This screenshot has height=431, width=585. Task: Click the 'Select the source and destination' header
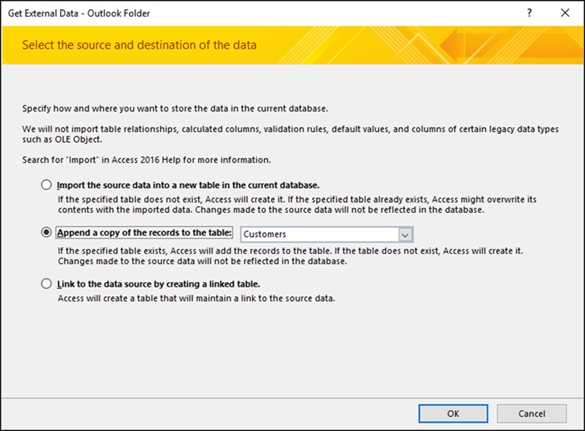click(x=139, y=45)
